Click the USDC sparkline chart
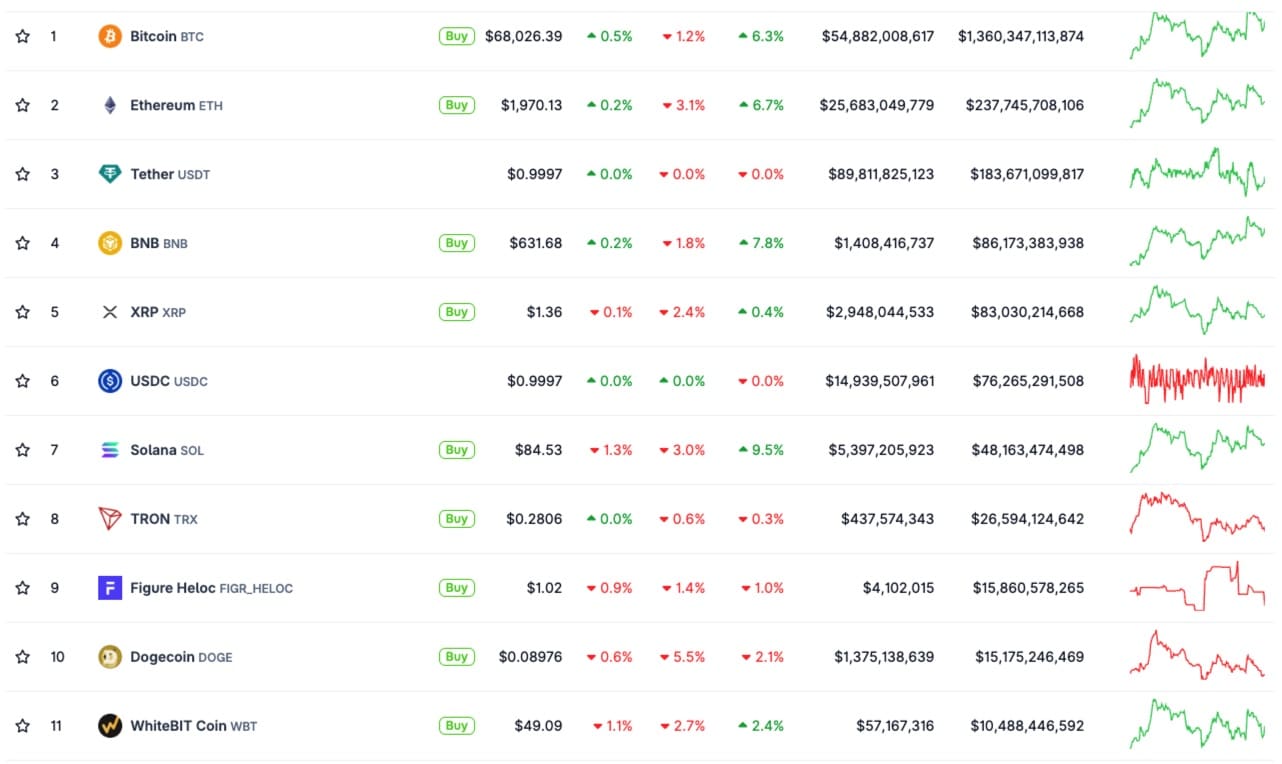This screenshot has width=1282, height=764. (1197, 380)
